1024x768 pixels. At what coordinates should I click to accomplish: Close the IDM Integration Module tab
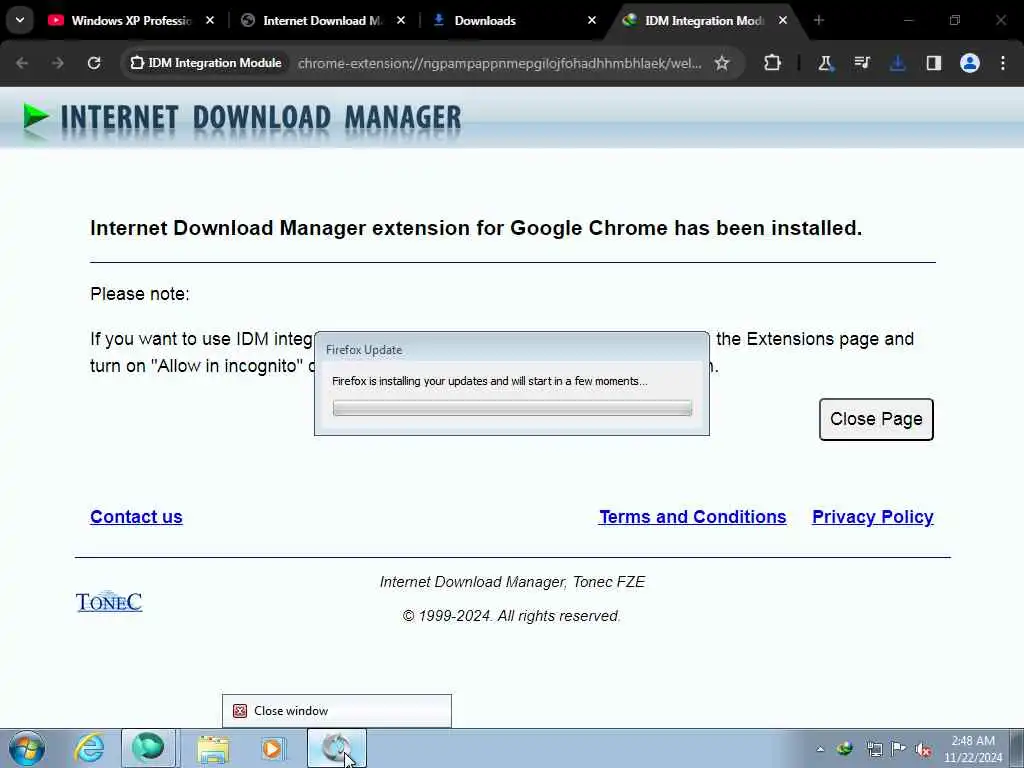tap(783, 21)
